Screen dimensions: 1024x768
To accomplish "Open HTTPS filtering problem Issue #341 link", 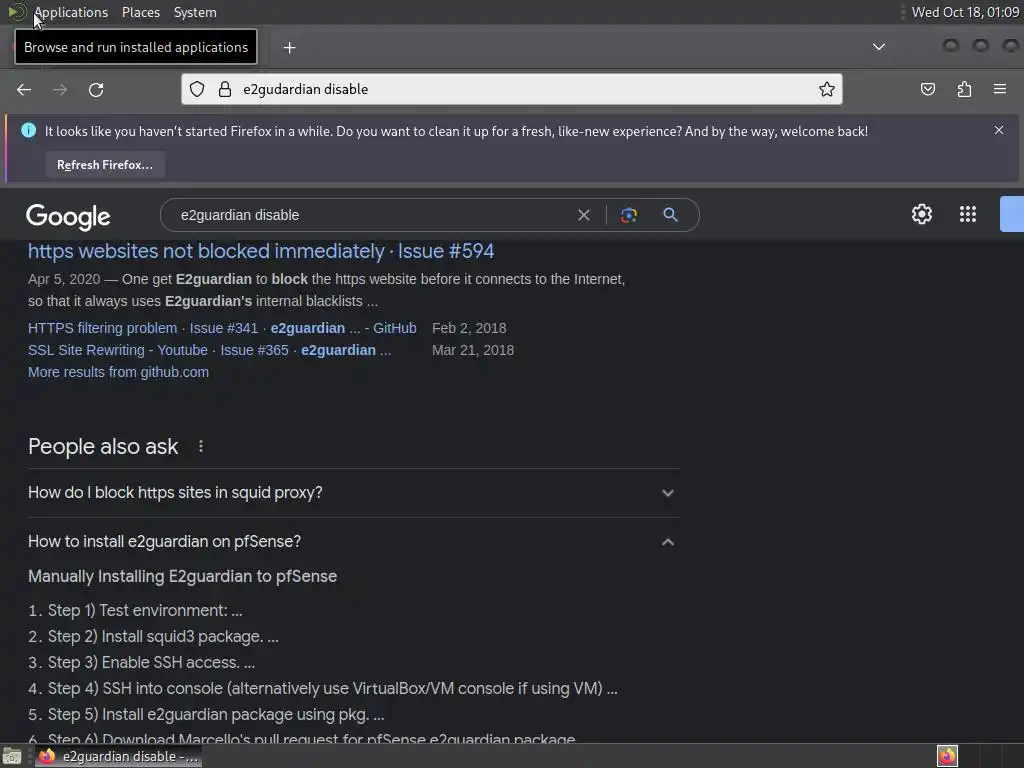I will click(222, 328).
